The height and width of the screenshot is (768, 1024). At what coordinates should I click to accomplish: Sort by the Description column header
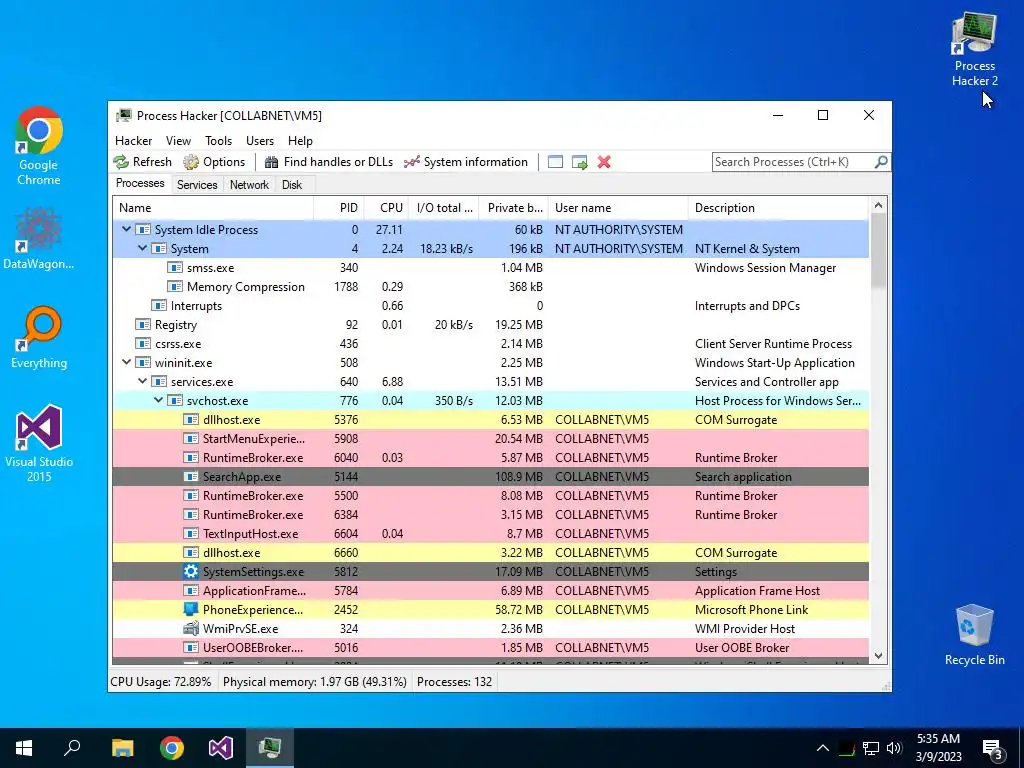coord(778,208)
